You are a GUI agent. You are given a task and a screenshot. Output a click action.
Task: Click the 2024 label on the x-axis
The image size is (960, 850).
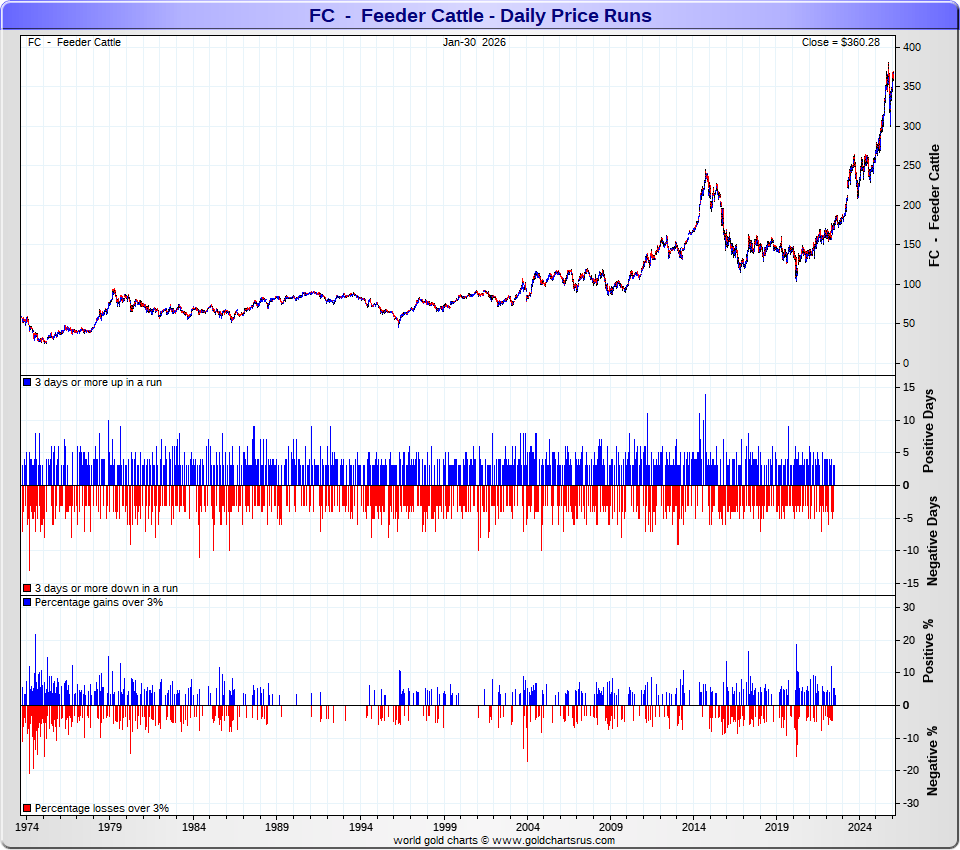[860, 827]
